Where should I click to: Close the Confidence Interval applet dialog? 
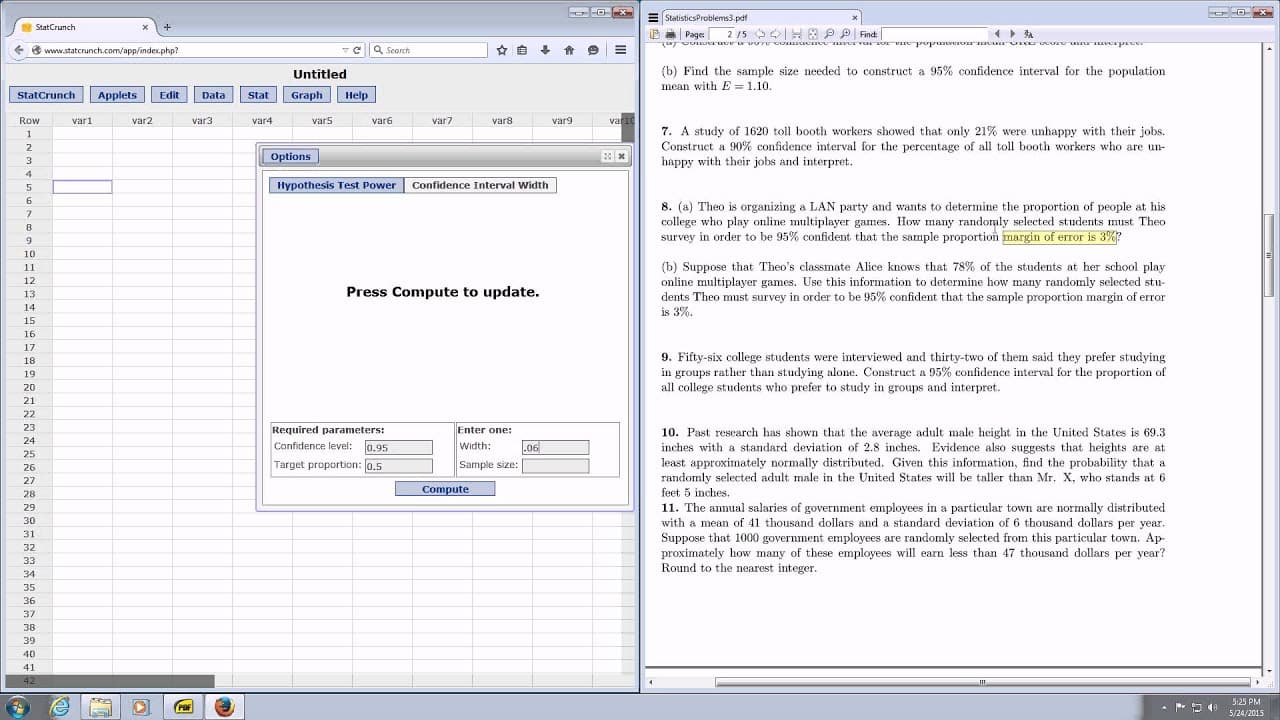621,156
